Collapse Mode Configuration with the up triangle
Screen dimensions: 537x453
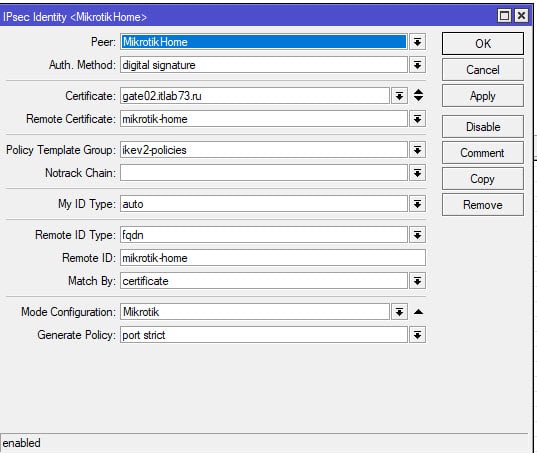[x=418, y=312]
